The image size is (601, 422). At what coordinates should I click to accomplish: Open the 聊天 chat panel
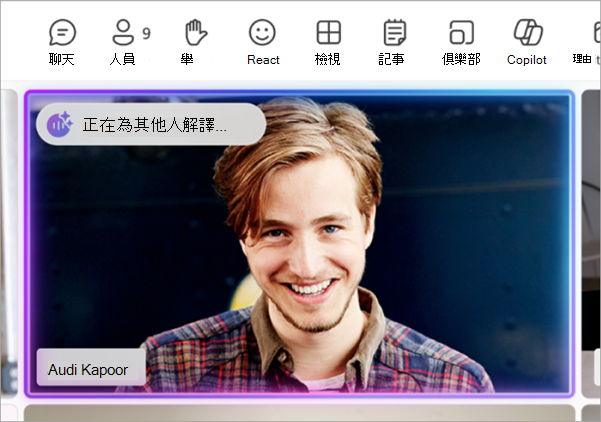click(62, 43)
